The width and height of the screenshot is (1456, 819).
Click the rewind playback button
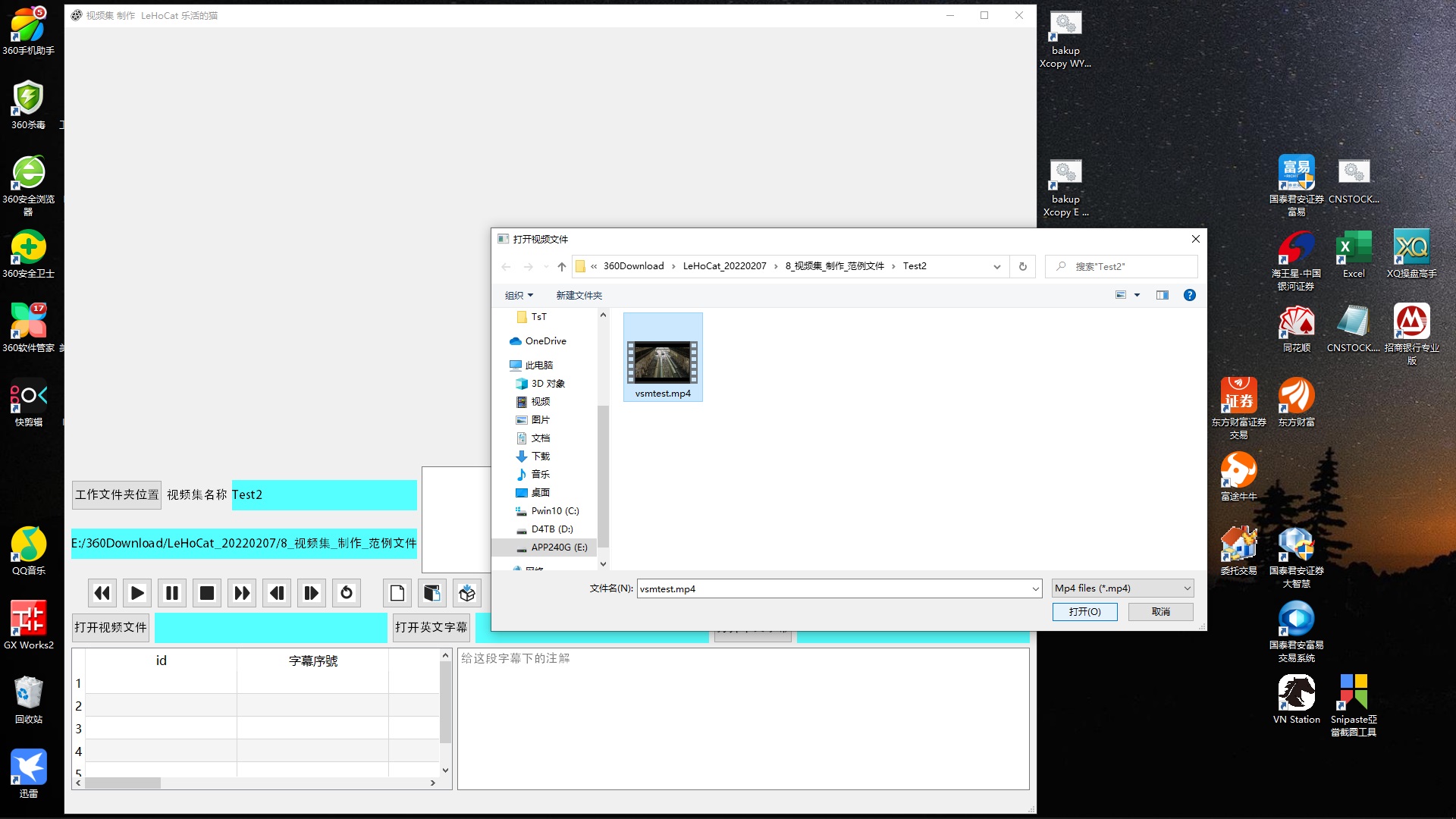(x=102, y=593)
